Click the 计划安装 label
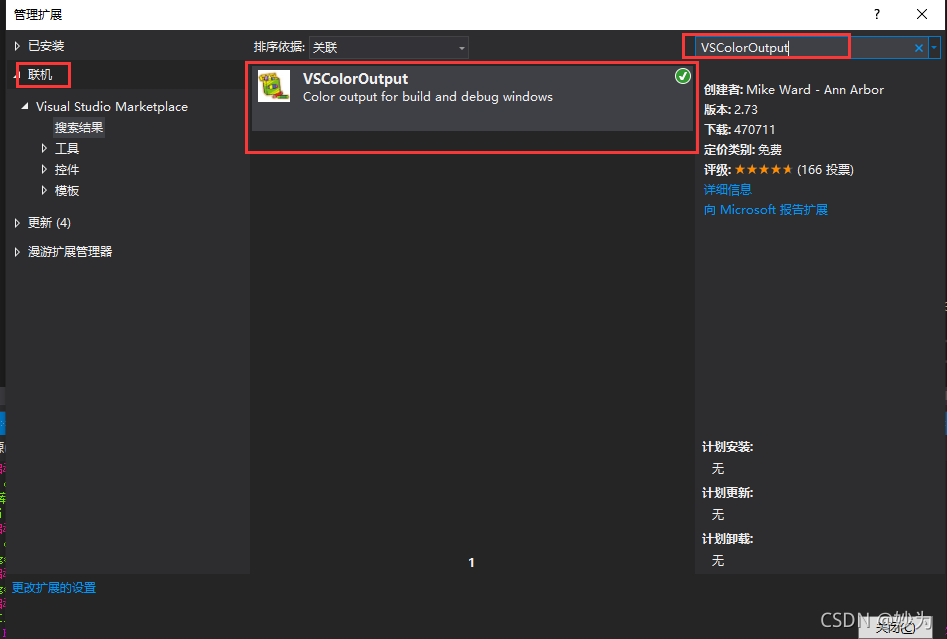Viewport: 947px width, 639px height. tap(728, 447)
